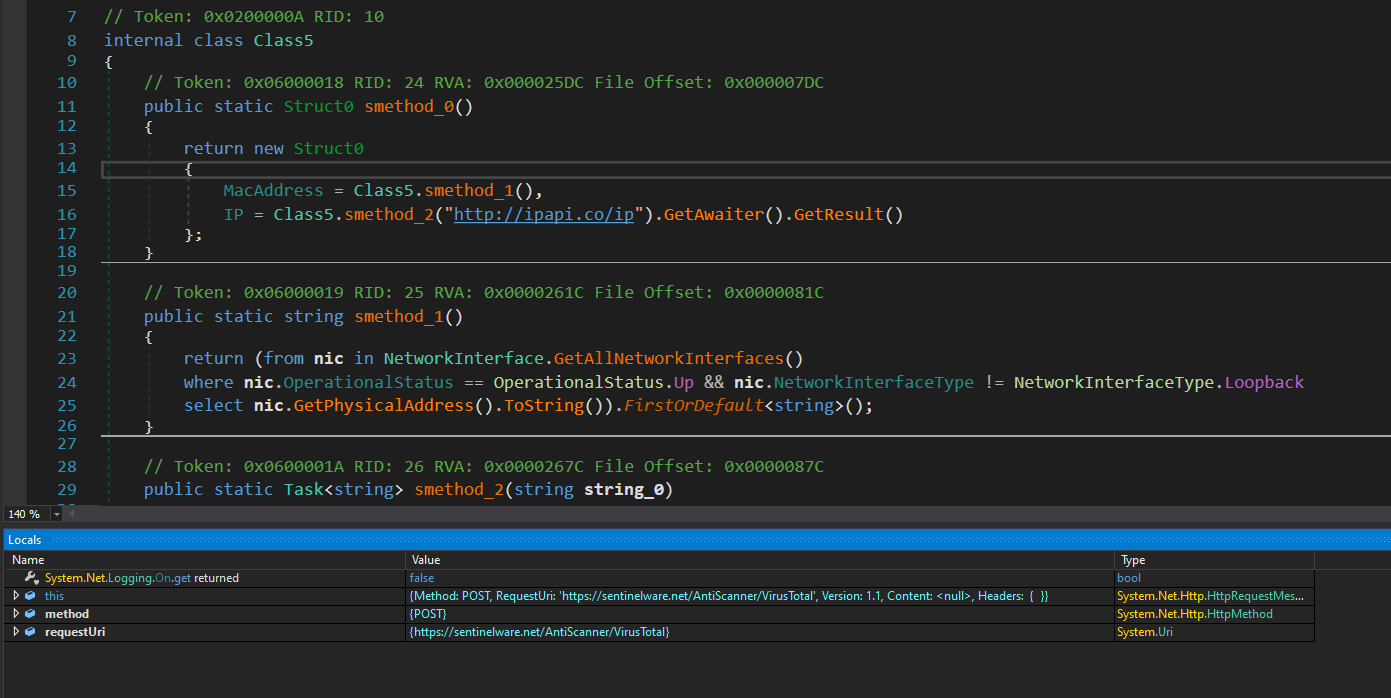Click the horizontal scrollbar left arrow

coord(70,514)
